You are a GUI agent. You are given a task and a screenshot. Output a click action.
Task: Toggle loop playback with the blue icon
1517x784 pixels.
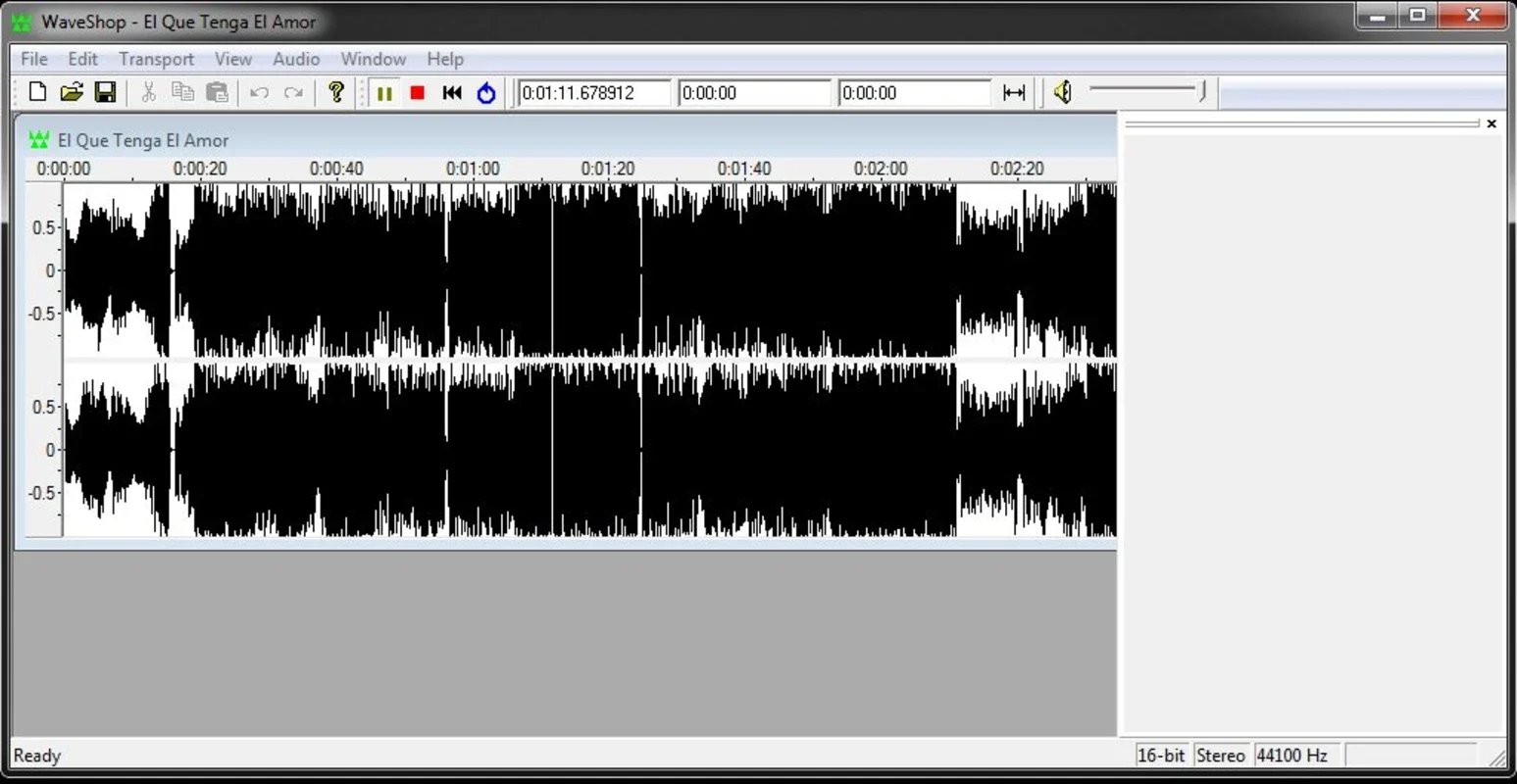point(486,93)
